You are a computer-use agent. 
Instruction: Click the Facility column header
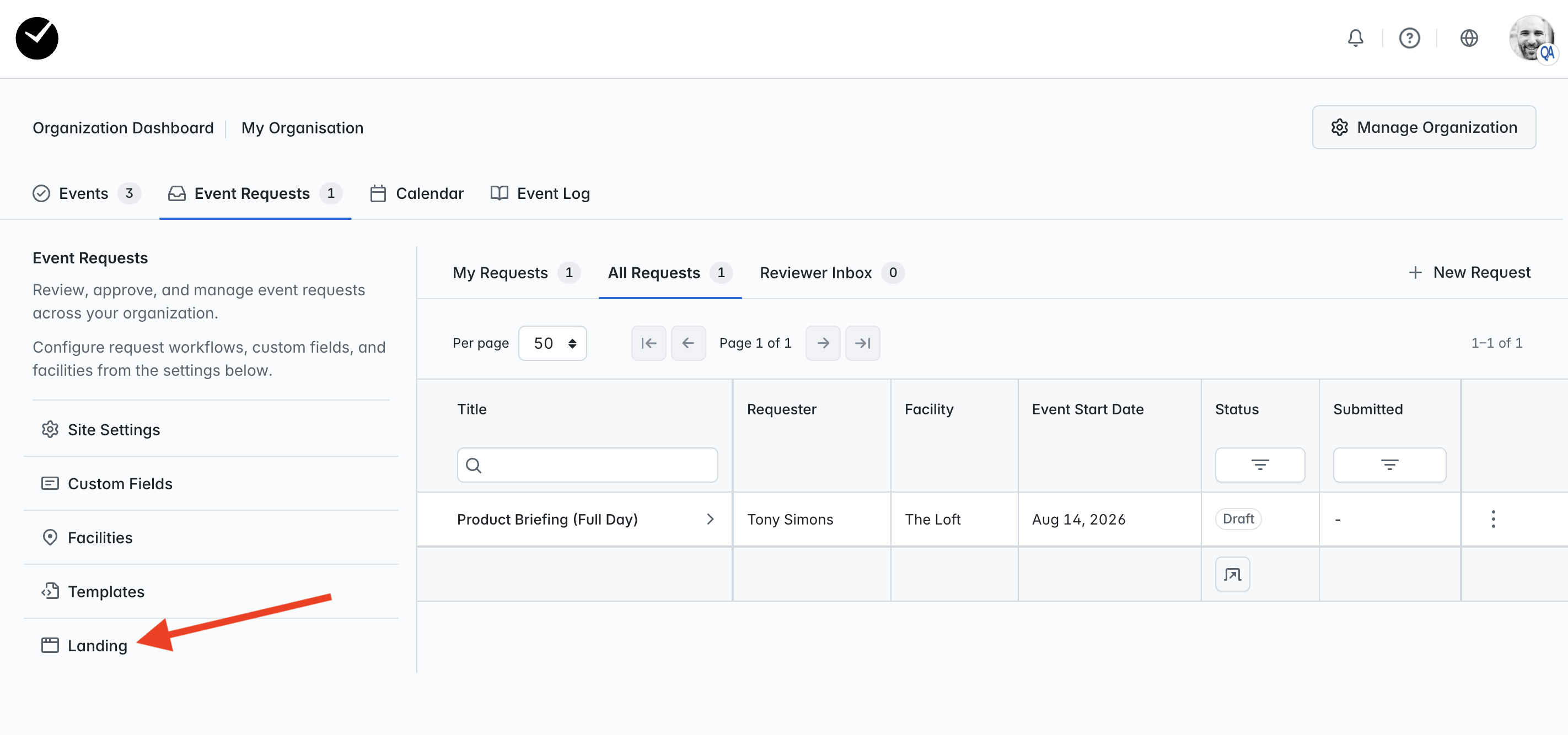(928, 409)
